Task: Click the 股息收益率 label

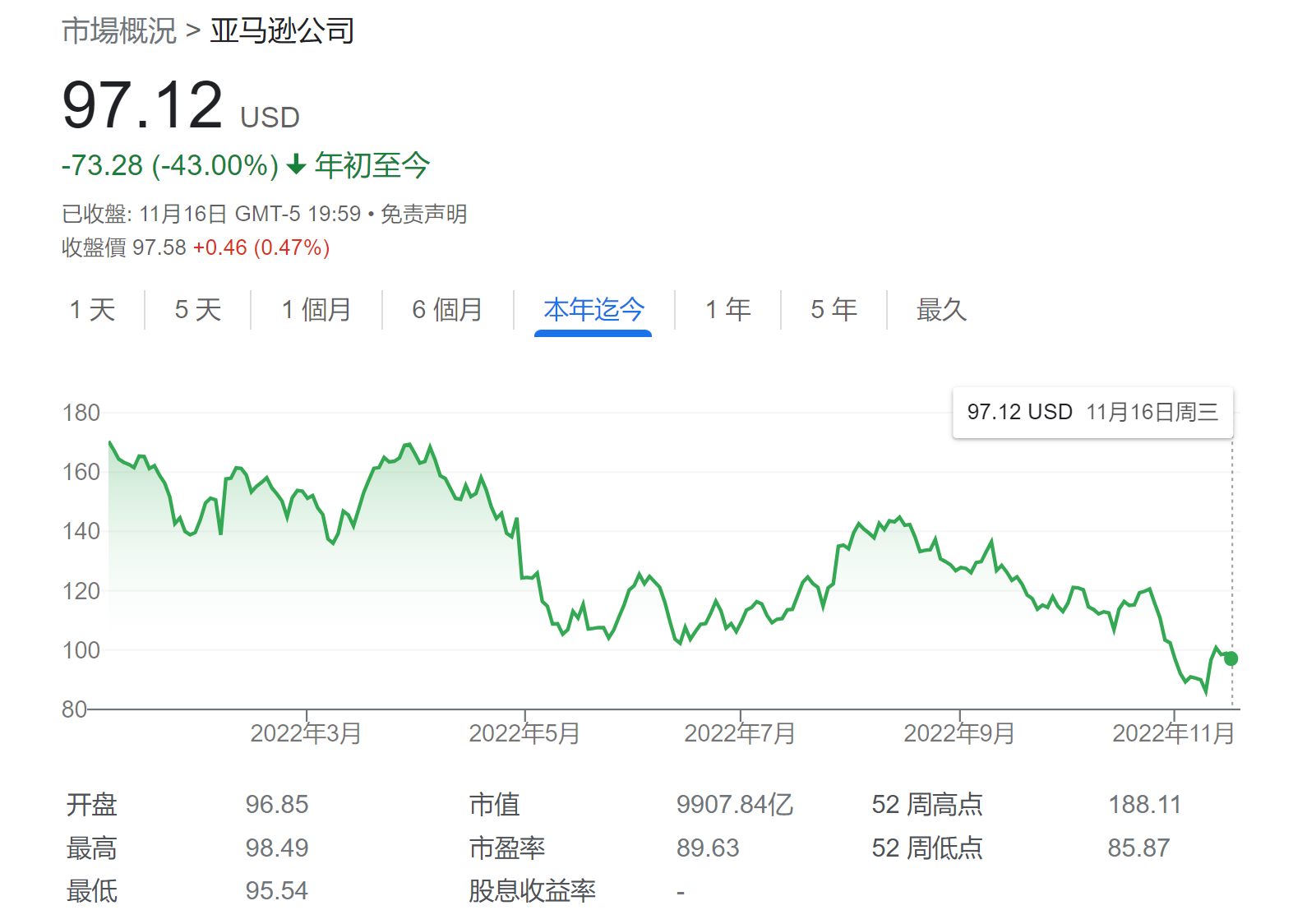Action: (x=532, y=890)
